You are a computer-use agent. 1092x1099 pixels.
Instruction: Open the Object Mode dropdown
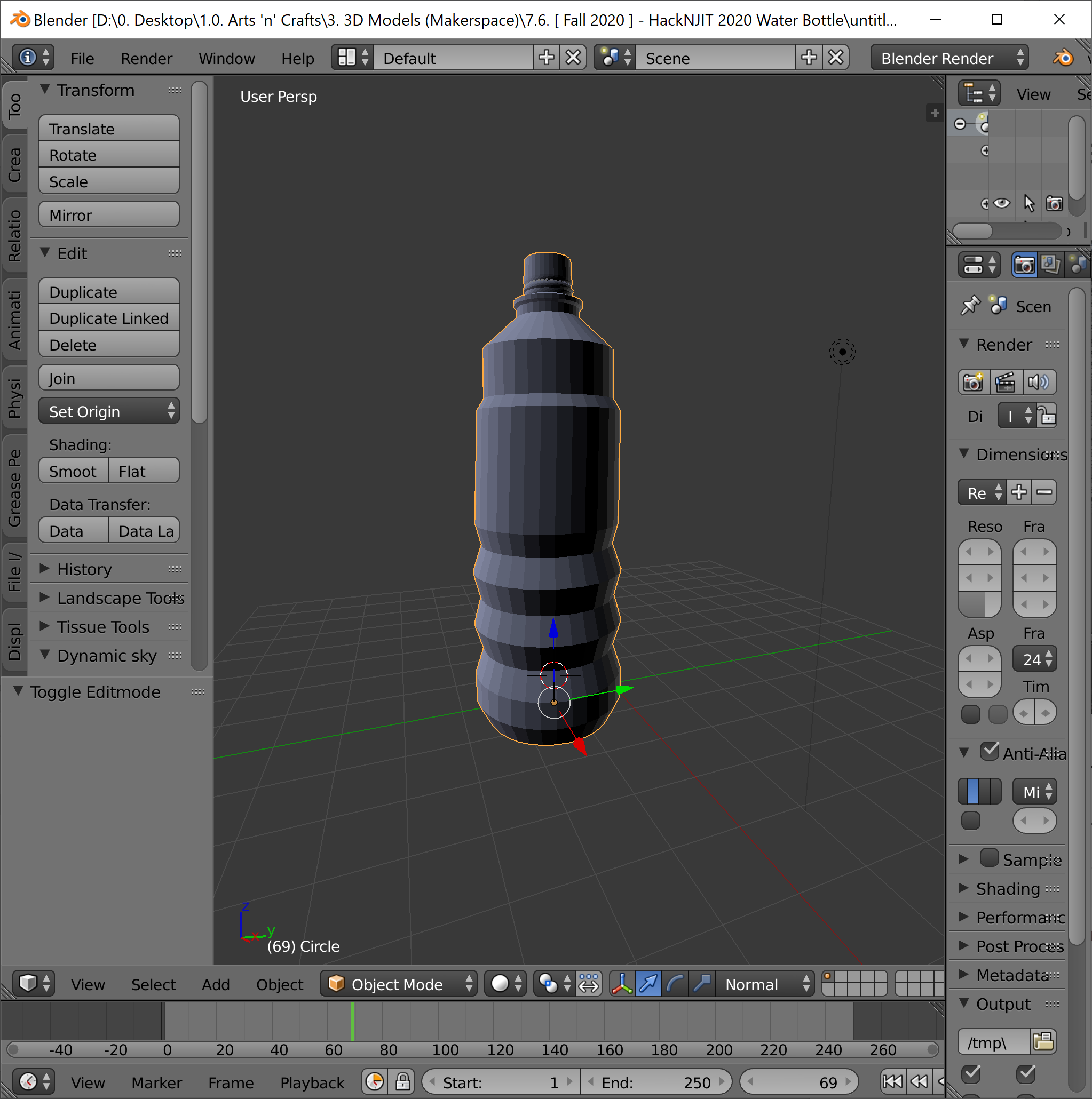[x=399, y=984]
